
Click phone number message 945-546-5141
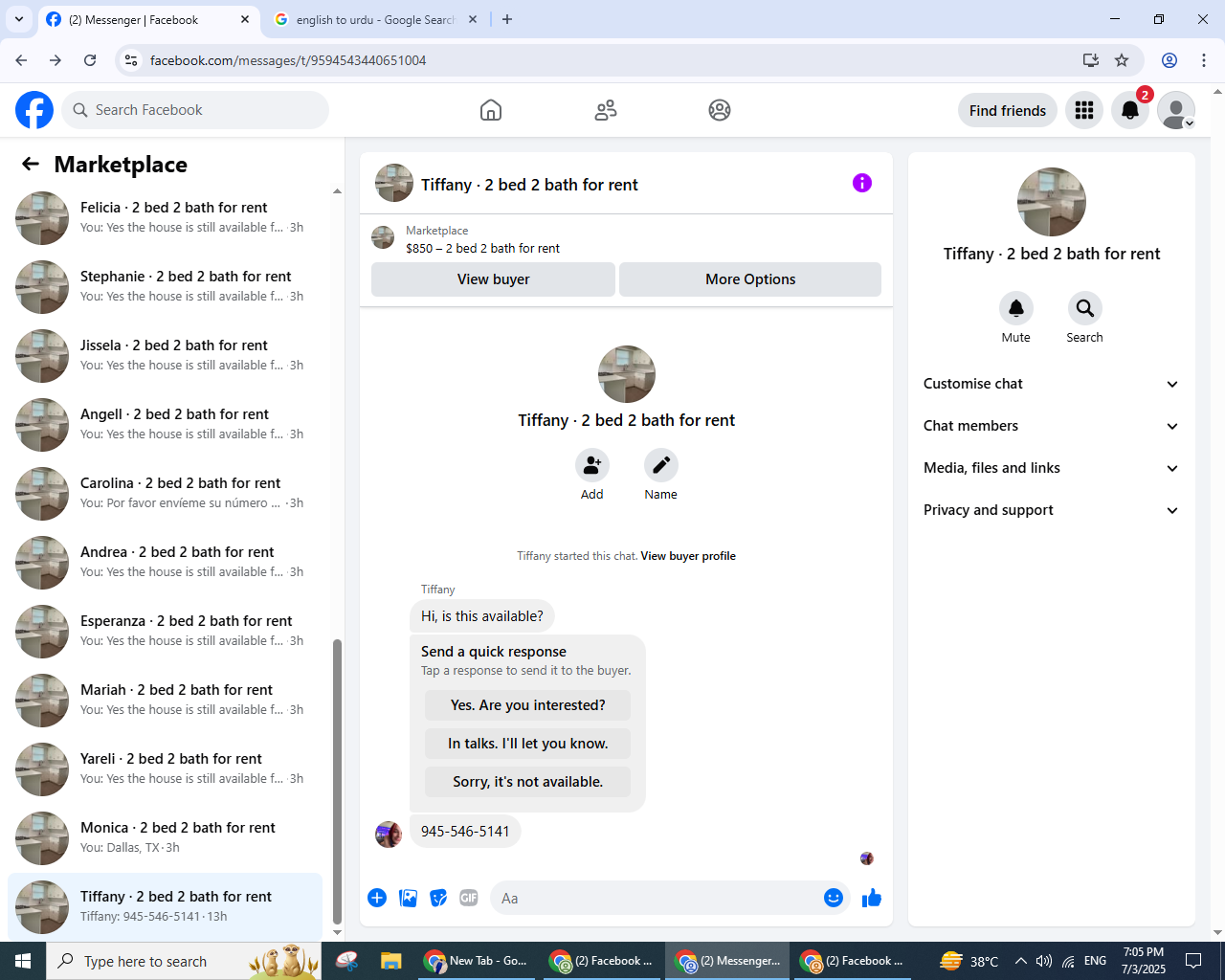pos(465,832)
